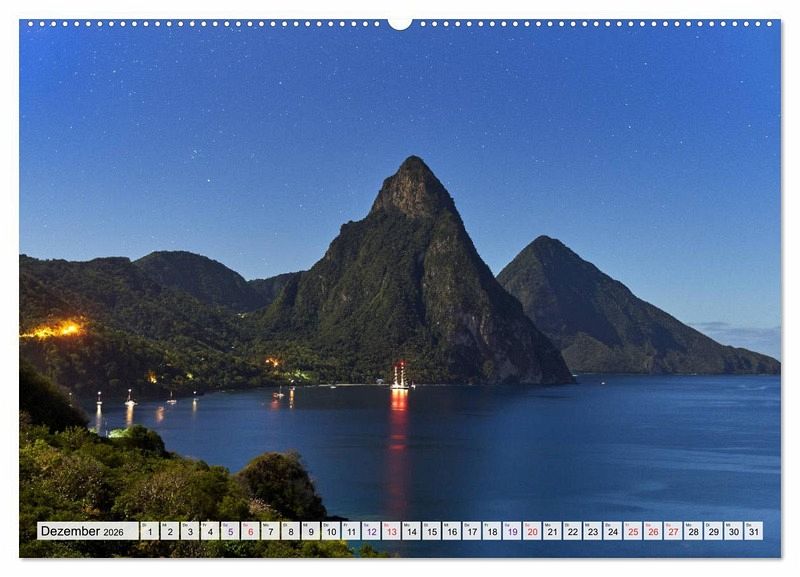Image resolution: width=800 pixels, height=577 pixels.
Task: Select day 28 in the calendar strip
Action: pos(693,531)
